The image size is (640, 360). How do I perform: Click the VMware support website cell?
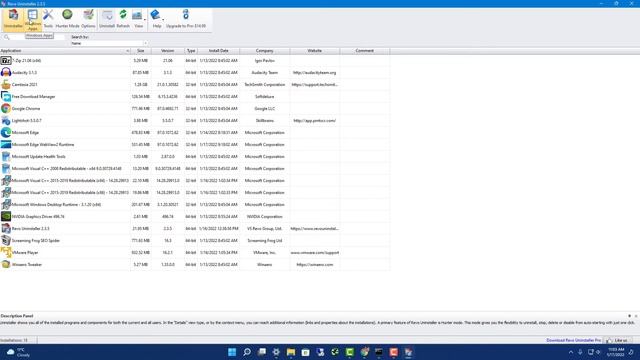tap(315, 253)
